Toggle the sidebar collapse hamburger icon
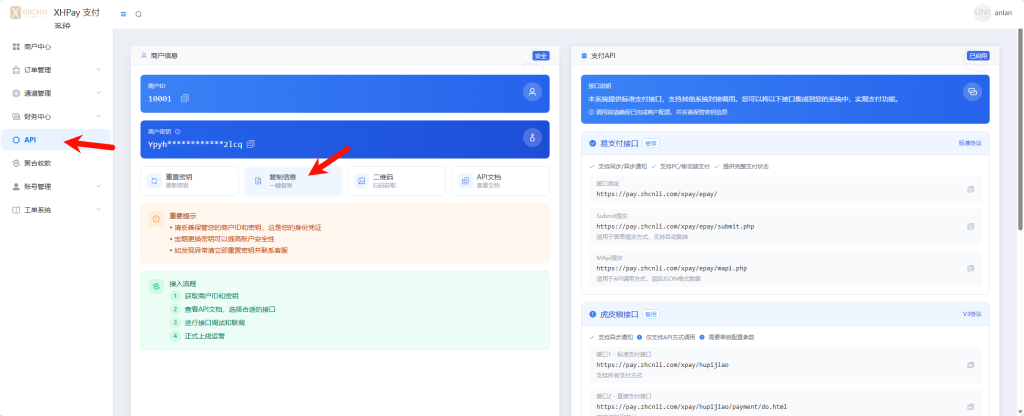 coord(123,14)
